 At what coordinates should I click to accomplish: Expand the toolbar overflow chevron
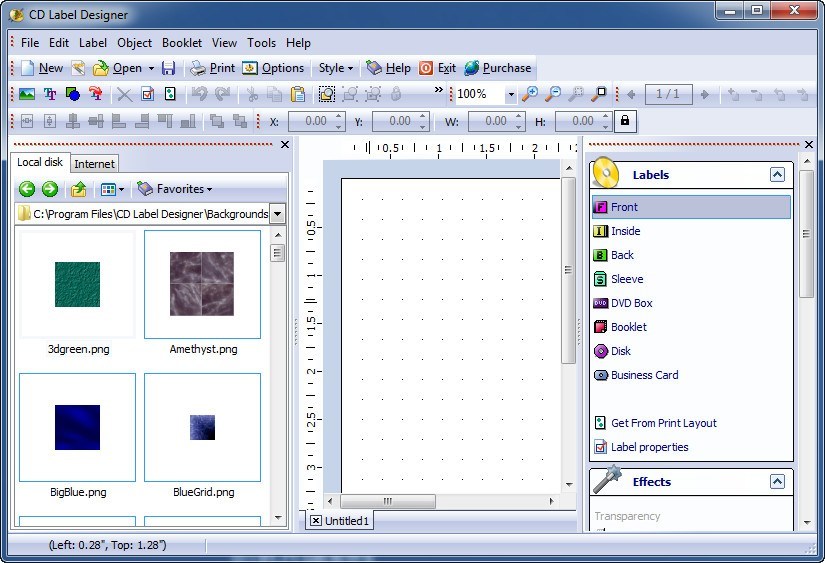(439, 90)
